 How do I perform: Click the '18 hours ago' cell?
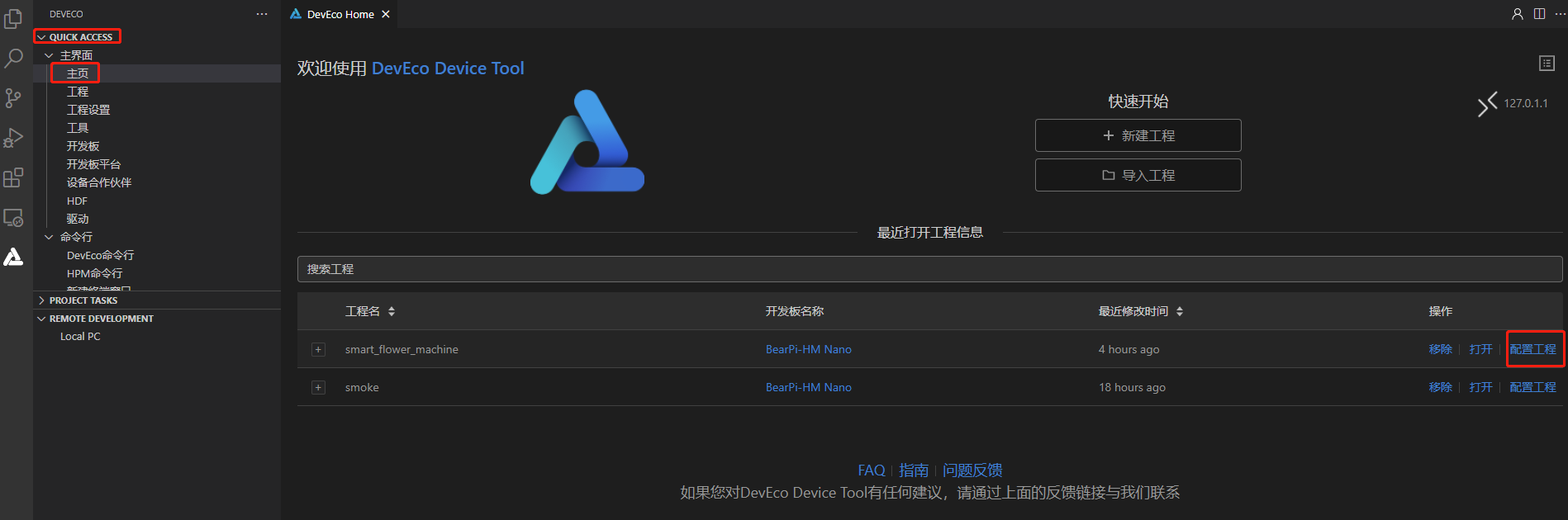click(1132, 387)
